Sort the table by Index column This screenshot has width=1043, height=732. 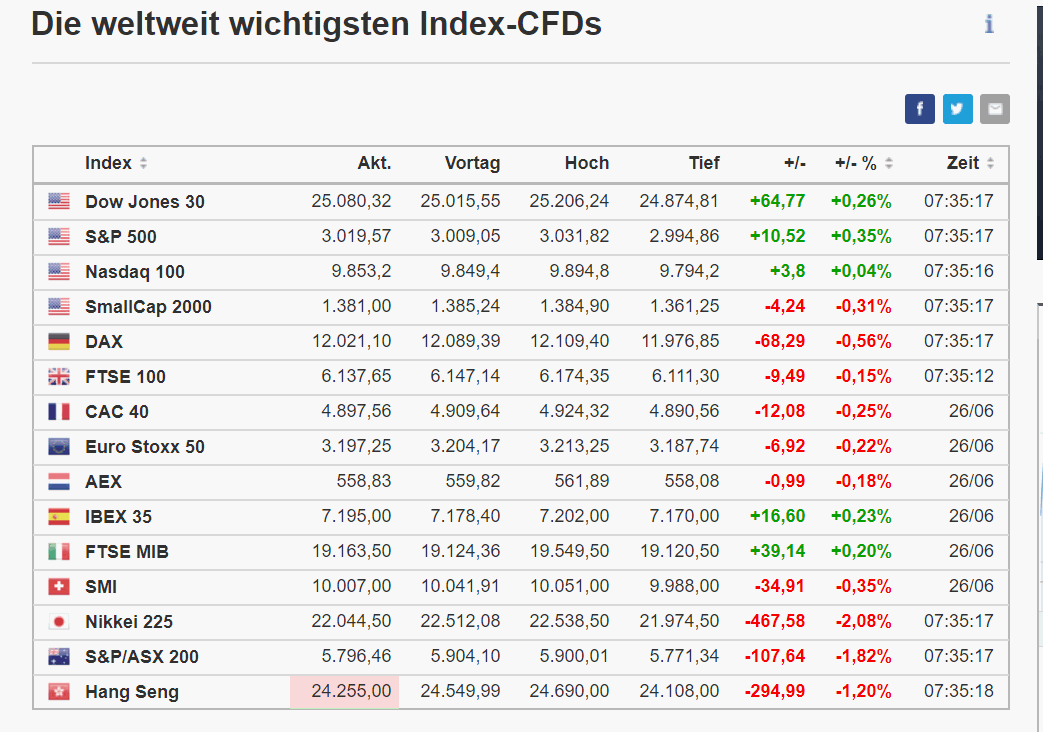coord(143,164)
